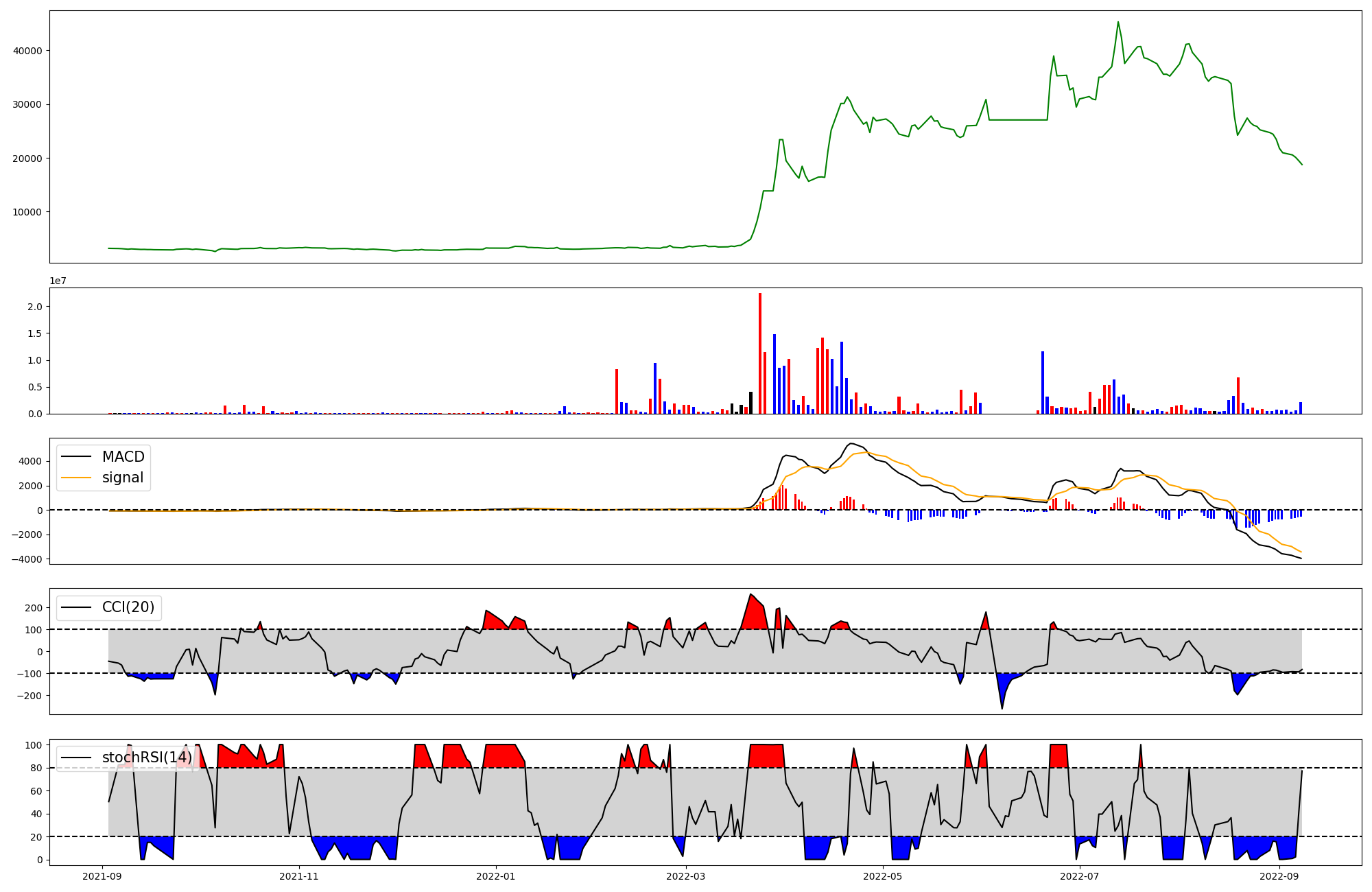Click the highest peak of the green price line
1372x892 pixels.
[x=1118, y=23]
